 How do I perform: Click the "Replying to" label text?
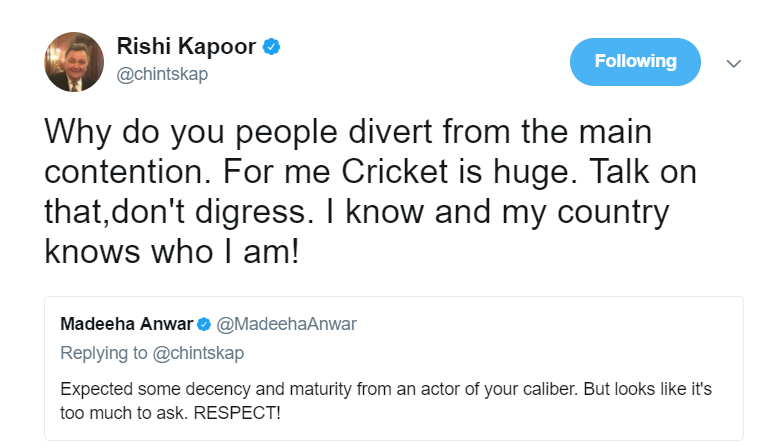[x=102, y=353]
